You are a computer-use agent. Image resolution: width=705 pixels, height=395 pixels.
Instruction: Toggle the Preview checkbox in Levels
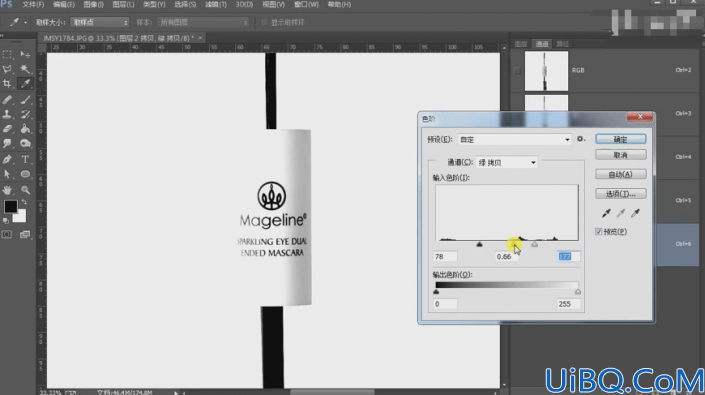[x=598, y=232]
